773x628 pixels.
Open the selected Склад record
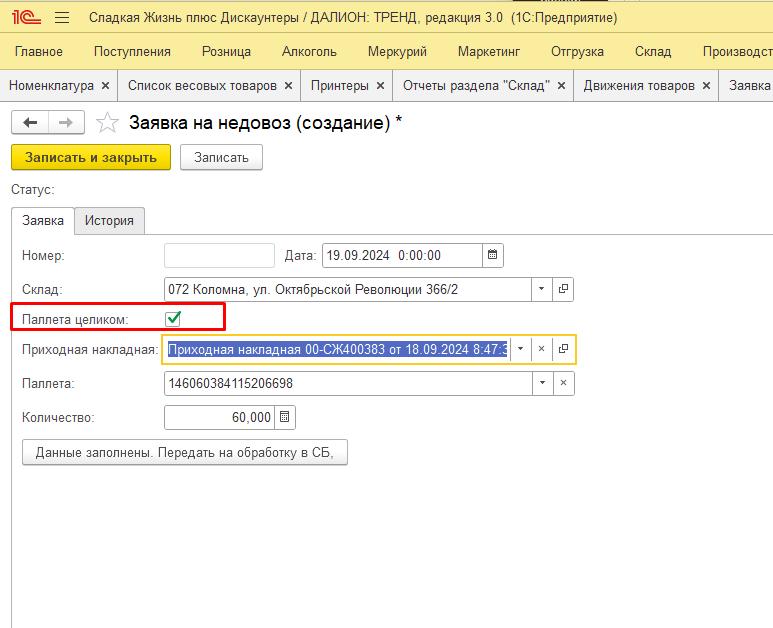pyautogui.click(x=563, y=289)
